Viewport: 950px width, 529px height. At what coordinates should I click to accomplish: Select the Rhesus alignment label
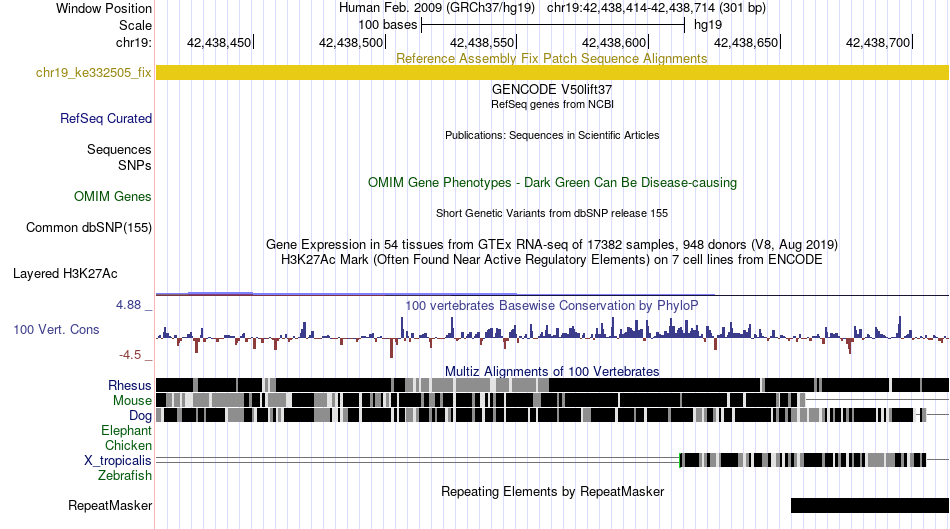coord(130,385)
